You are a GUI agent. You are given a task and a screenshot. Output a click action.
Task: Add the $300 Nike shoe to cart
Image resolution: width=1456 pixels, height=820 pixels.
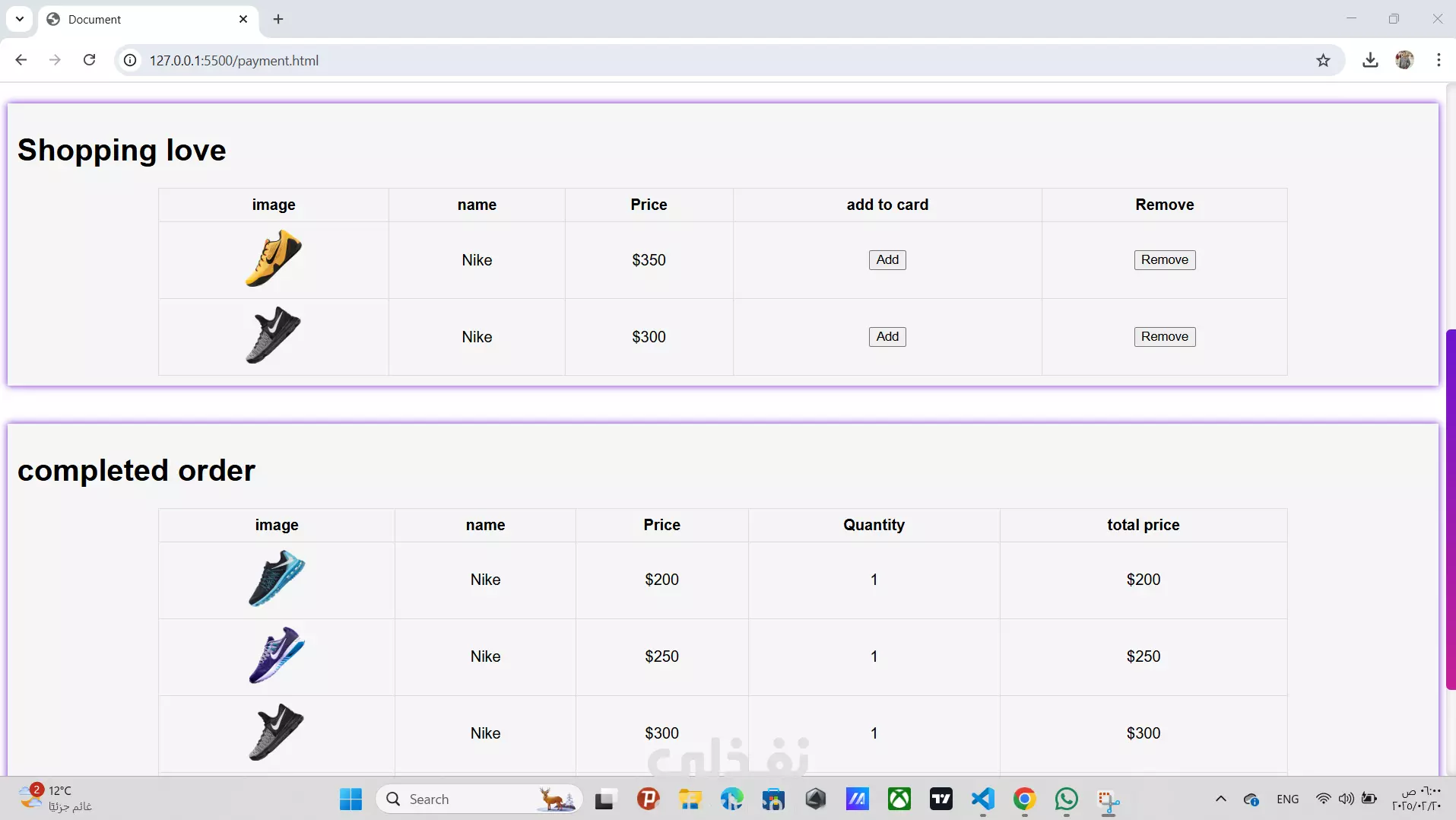887,337
